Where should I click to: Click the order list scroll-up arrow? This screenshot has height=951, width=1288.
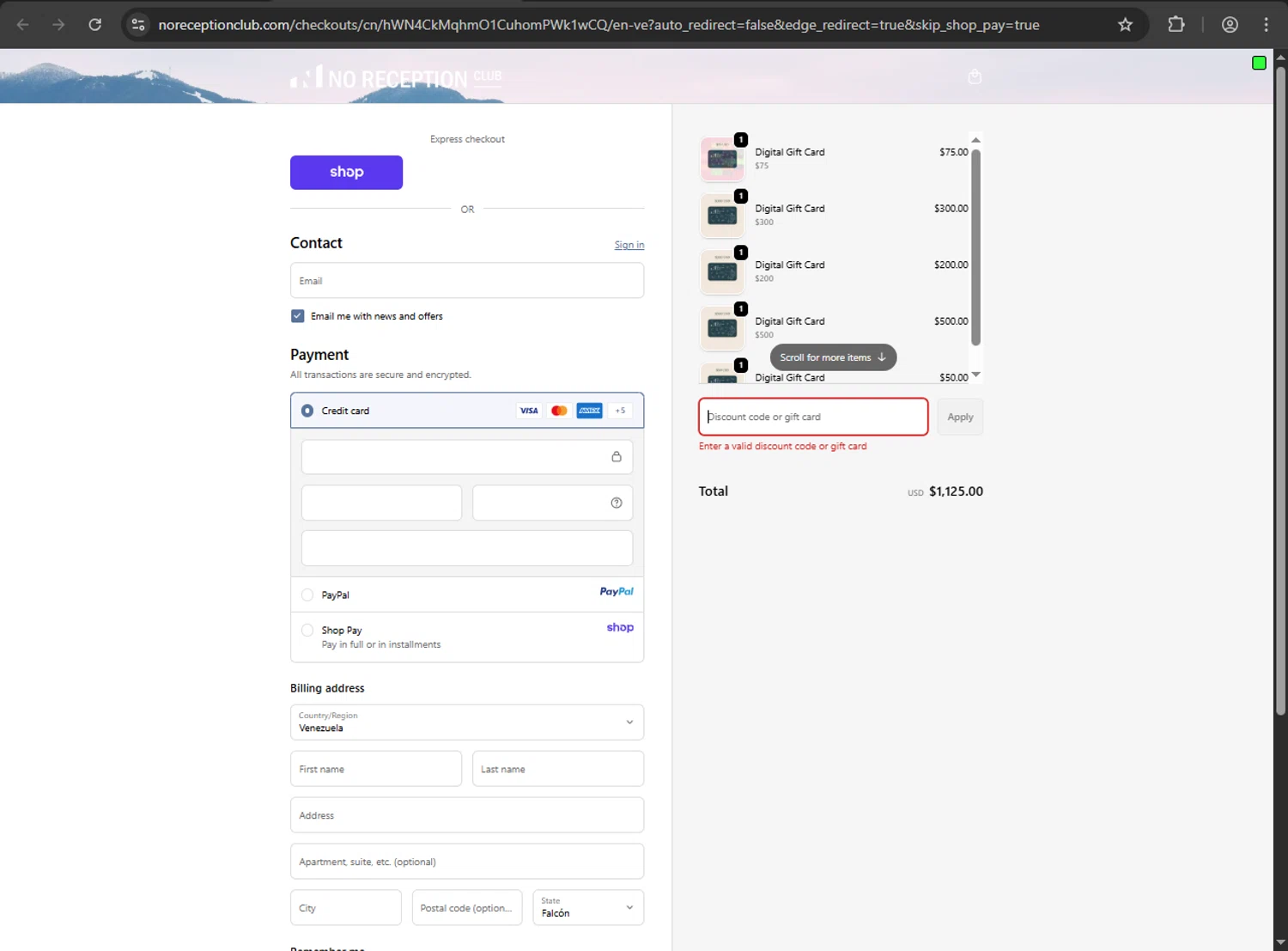[x=975, y=140]
